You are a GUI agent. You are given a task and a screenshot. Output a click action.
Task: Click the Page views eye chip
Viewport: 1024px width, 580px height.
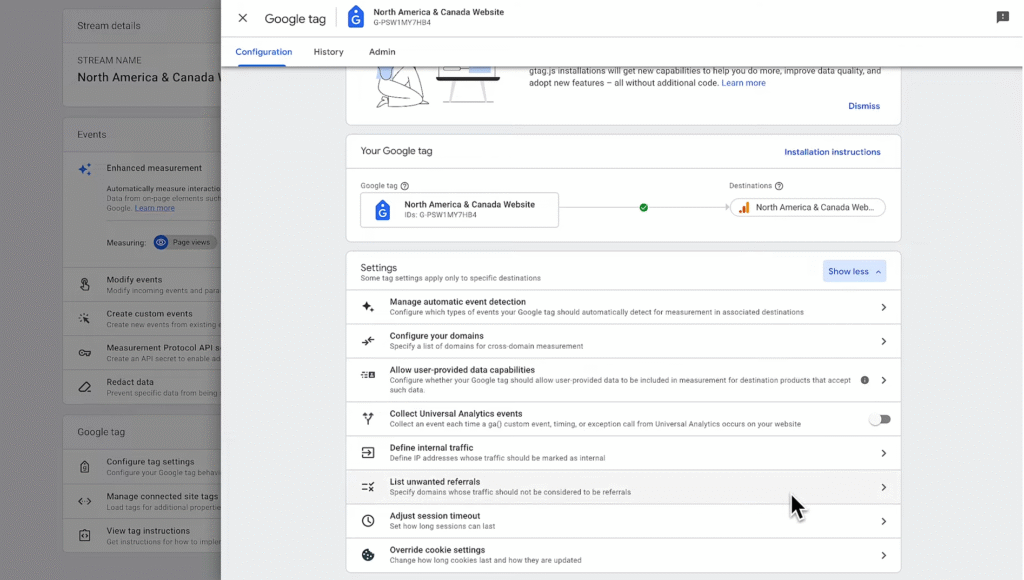185,242
